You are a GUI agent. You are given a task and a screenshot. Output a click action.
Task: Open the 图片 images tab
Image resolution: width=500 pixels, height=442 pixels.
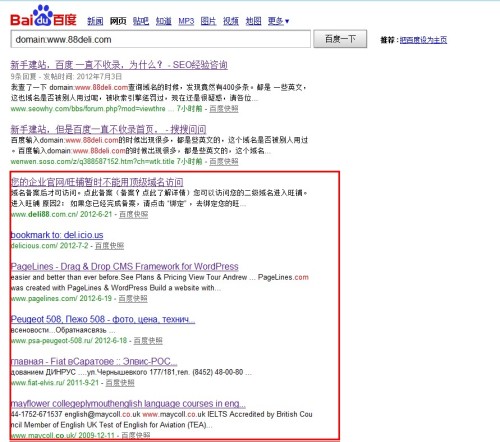(x=208, y=21)
